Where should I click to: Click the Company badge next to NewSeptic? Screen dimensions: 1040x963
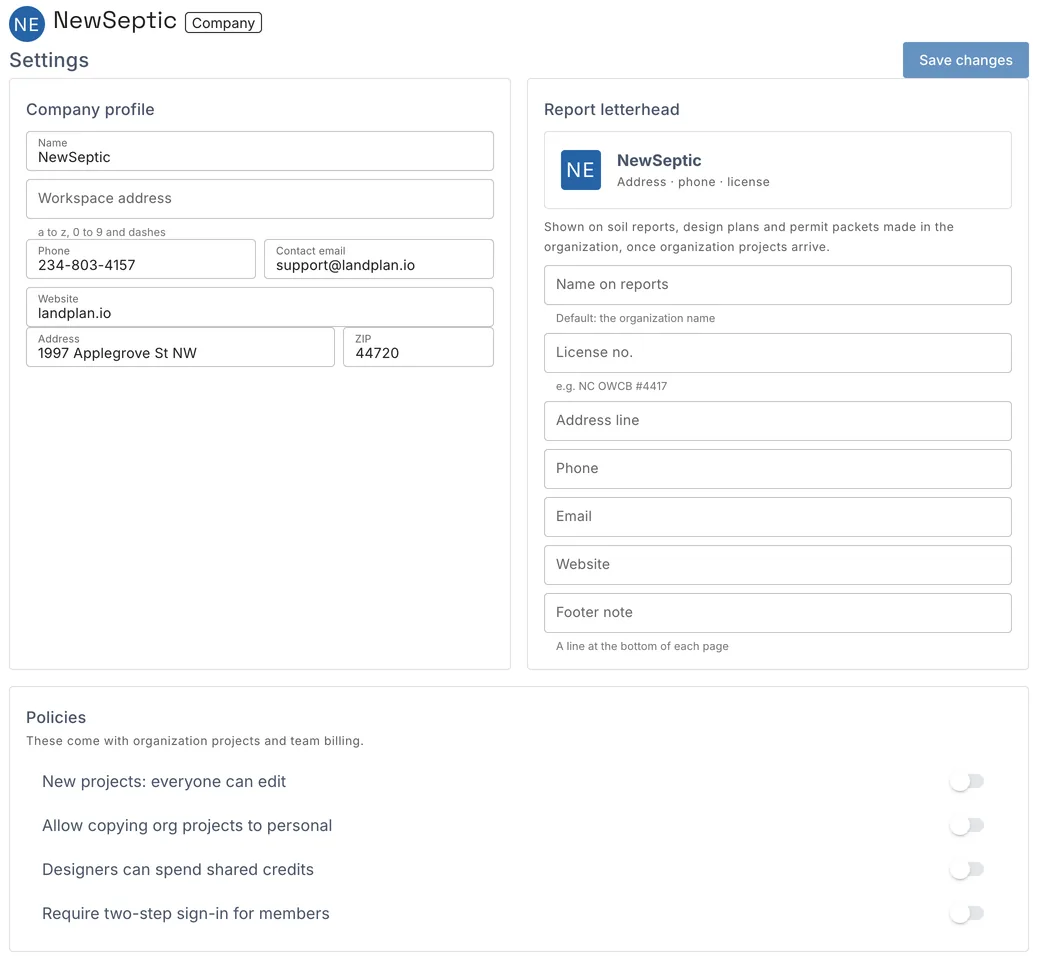(x=223, y=23)
